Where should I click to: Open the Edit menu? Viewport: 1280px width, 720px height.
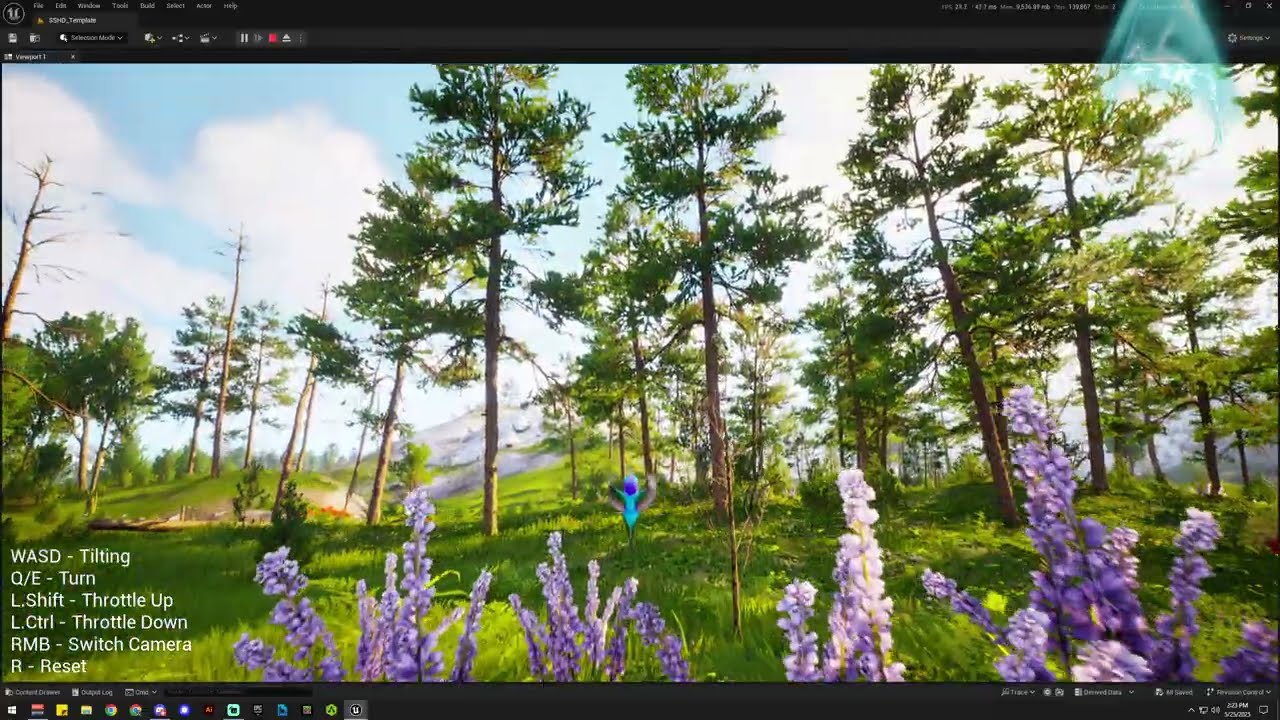61,6
